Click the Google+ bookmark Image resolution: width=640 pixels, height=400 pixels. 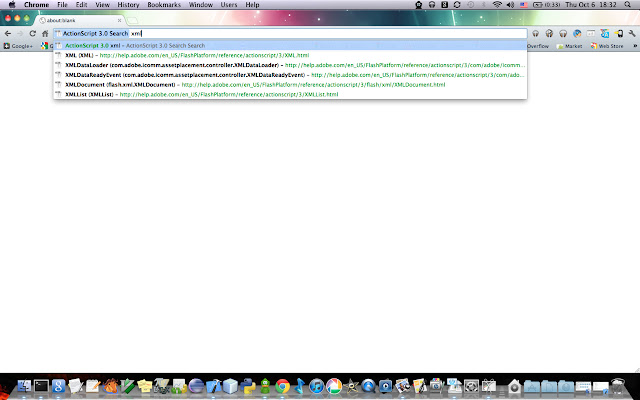click(x=18, y=46)
